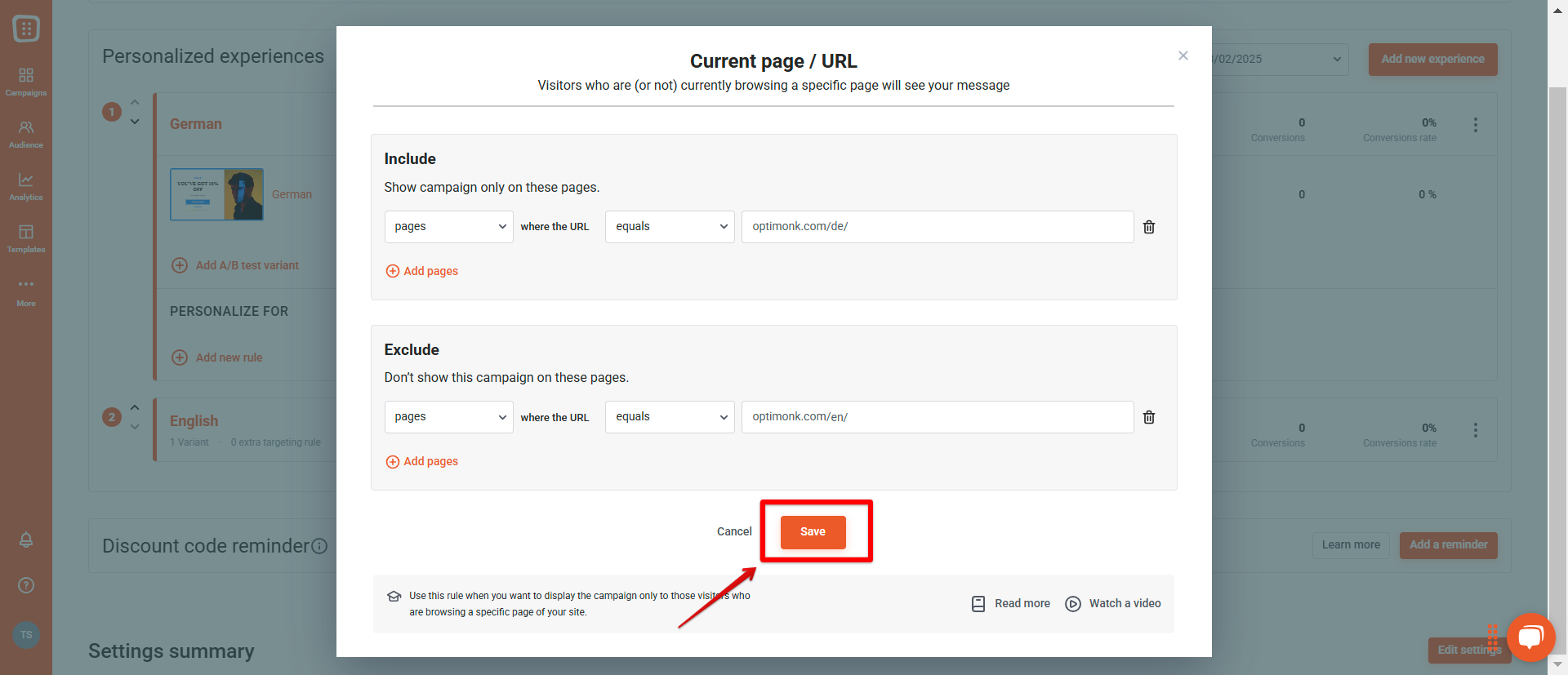The width and height of the screenshot is (1568, 675).
Task: Open notifications bell in sidebar
Action: [26, 540]
